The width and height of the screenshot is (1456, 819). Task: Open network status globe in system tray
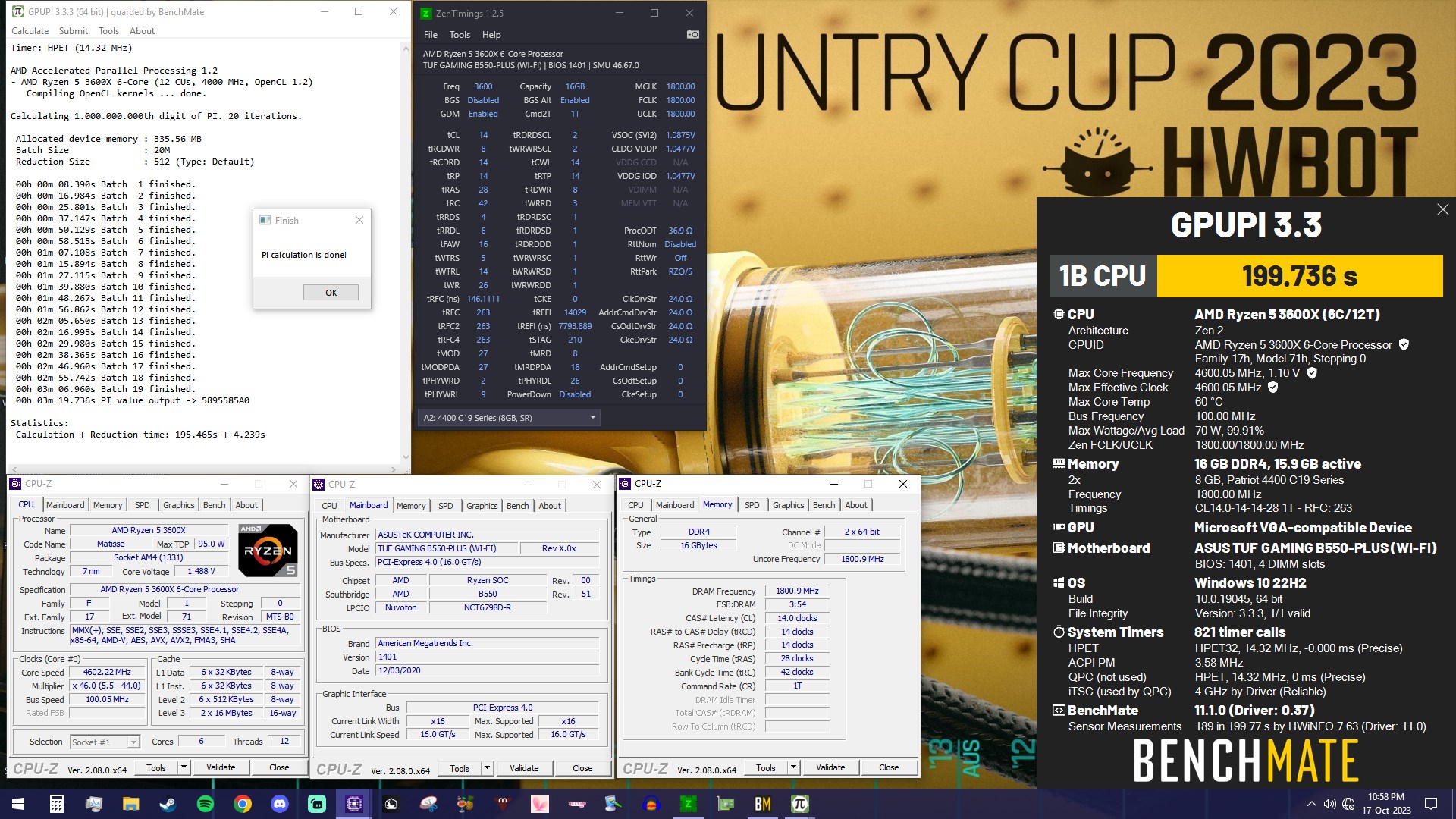pos(1348,804)
